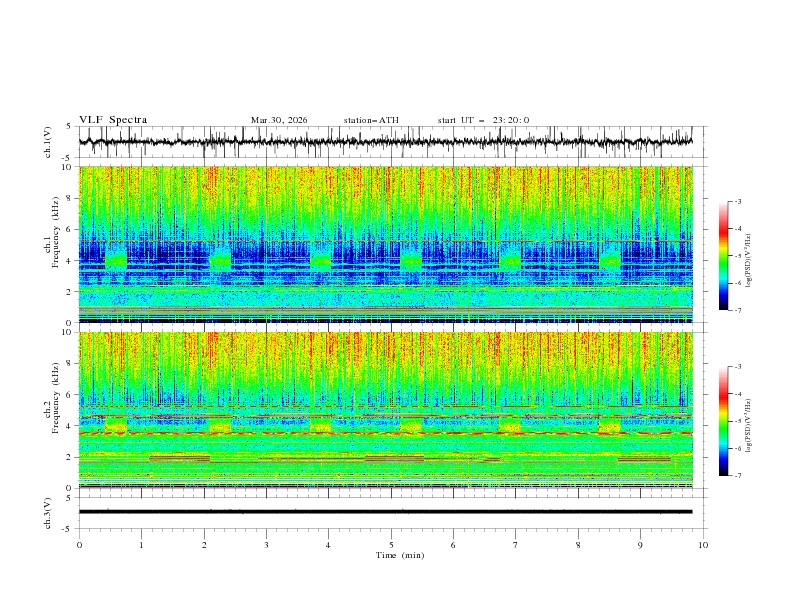Click "8" tick label on Time axis
The image size is (792, 612).
[578, 545]
